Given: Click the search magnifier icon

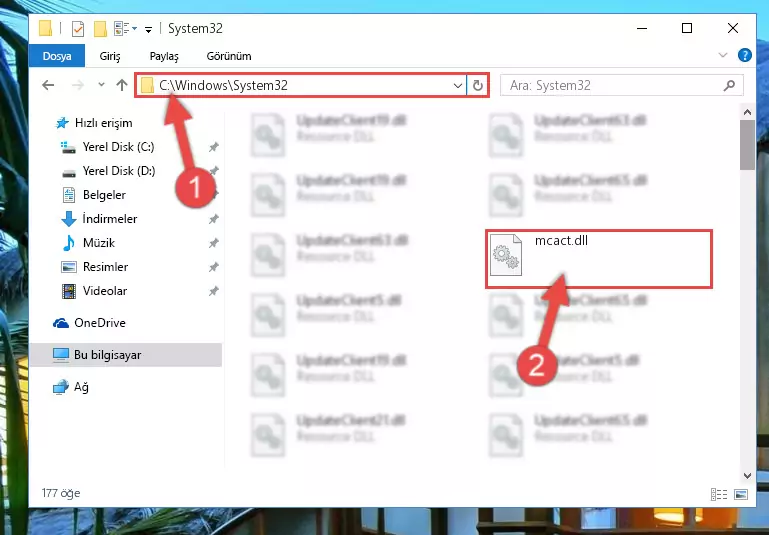Looking at the screenshot, I should (729, 85).
